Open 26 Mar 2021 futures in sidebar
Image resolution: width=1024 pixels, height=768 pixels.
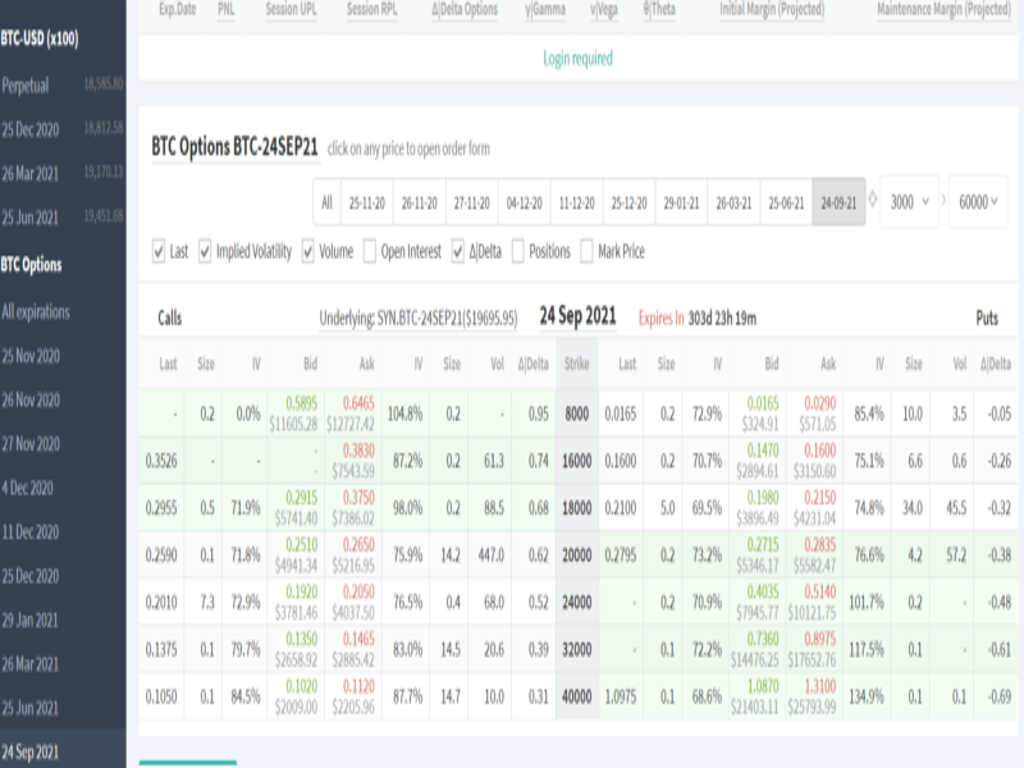(30, 174)
